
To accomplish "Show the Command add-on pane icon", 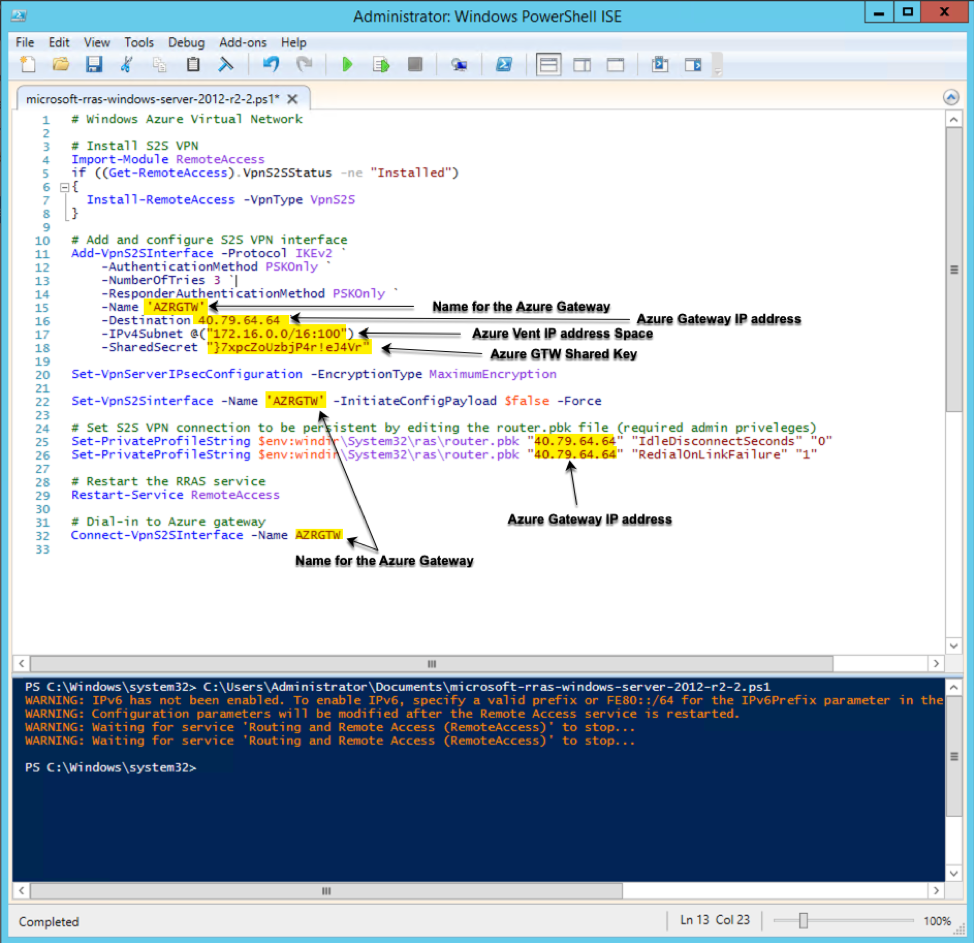I will (693, 65).
